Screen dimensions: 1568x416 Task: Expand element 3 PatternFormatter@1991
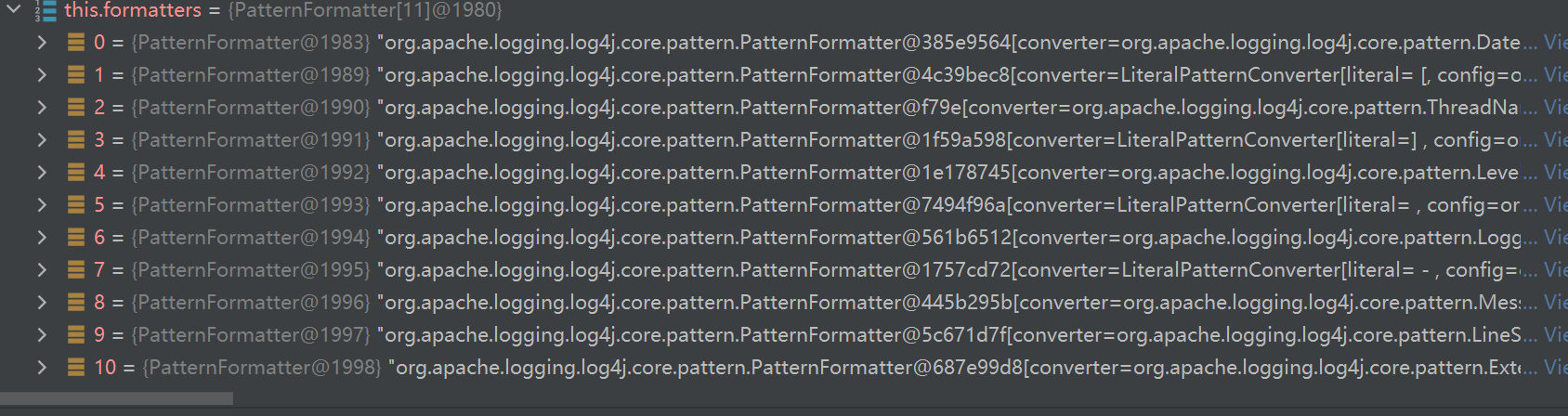(42, 139)
